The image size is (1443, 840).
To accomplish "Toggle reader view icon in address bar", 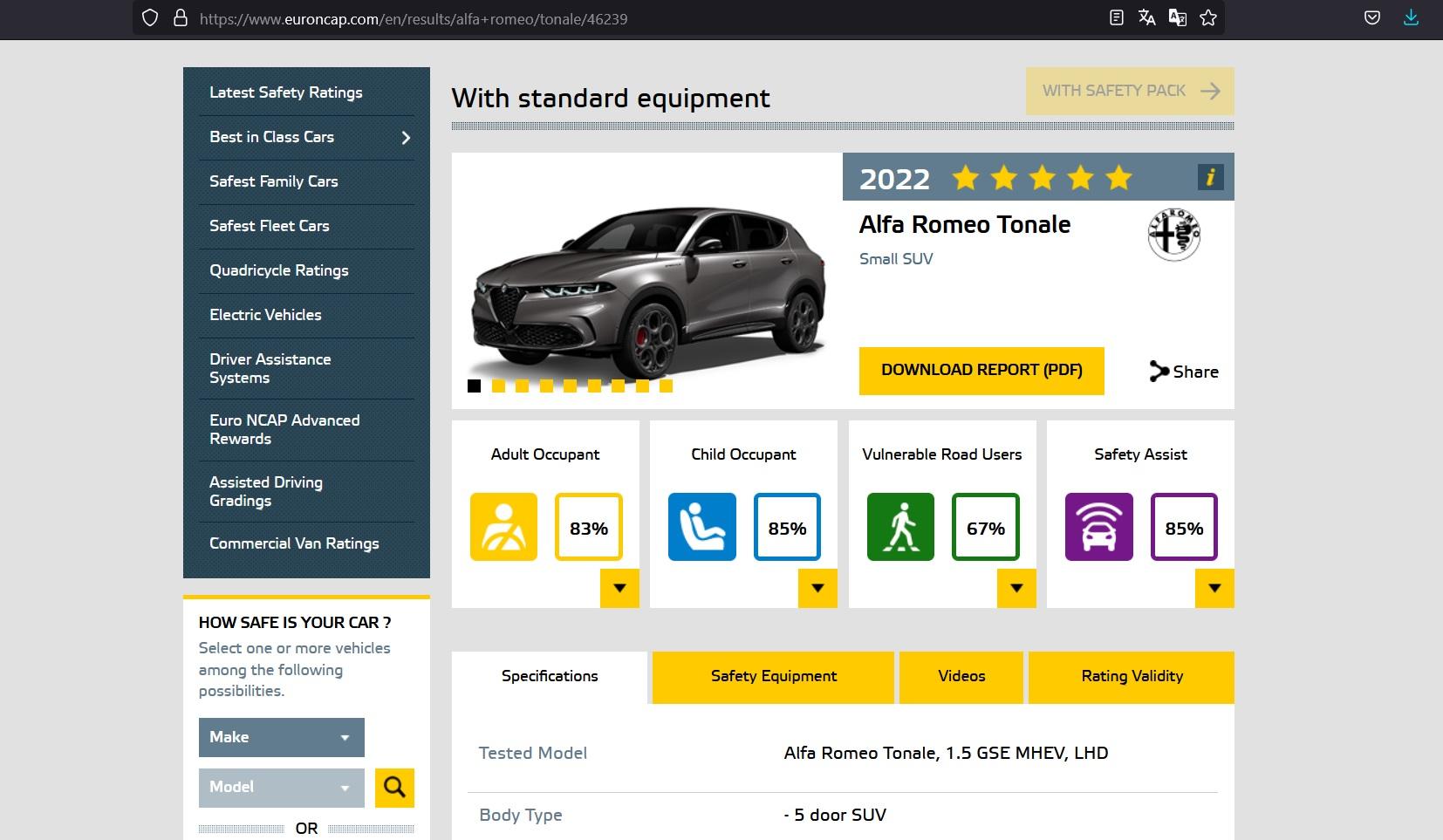I will 1116,17.
